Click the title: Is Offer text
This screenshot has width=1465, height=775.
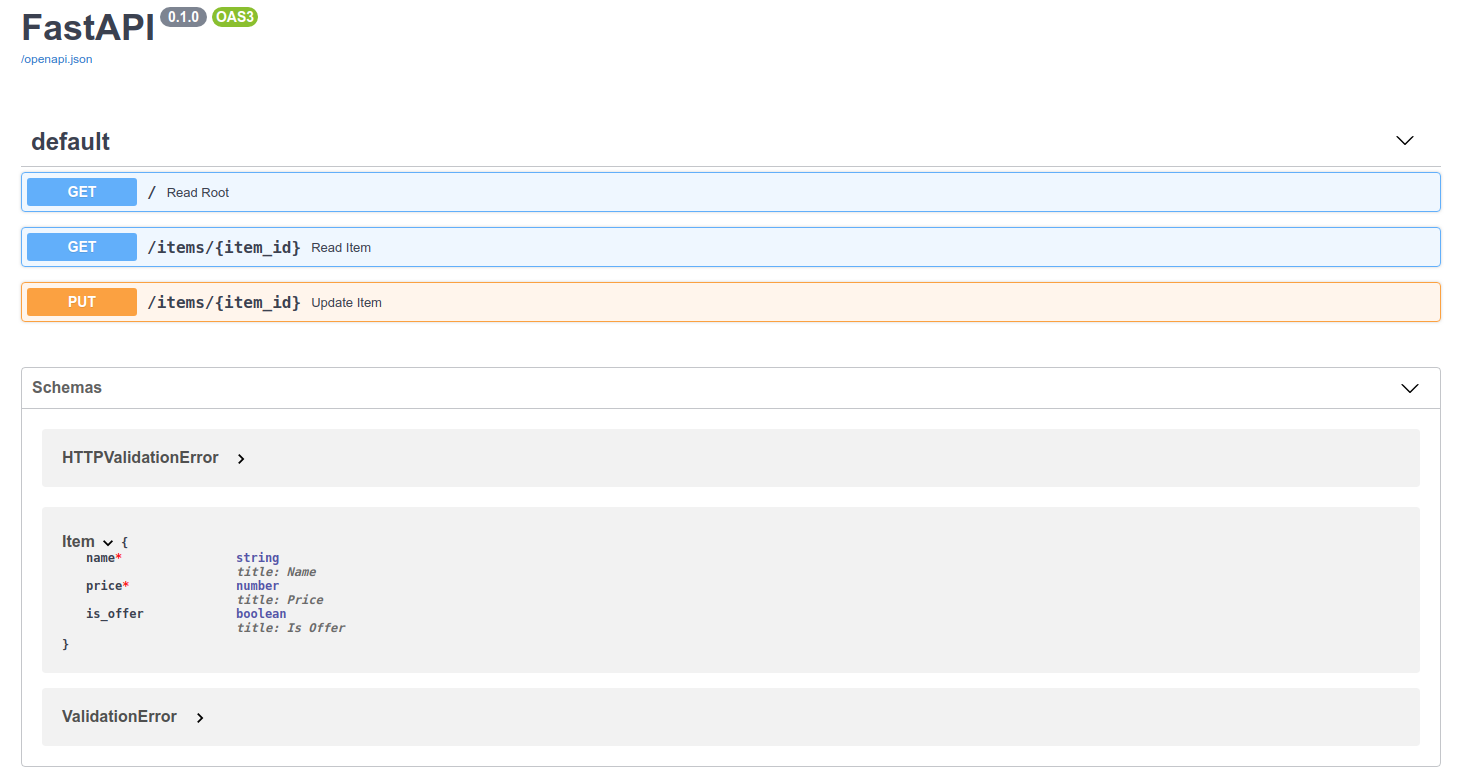(x=291, y=628)
